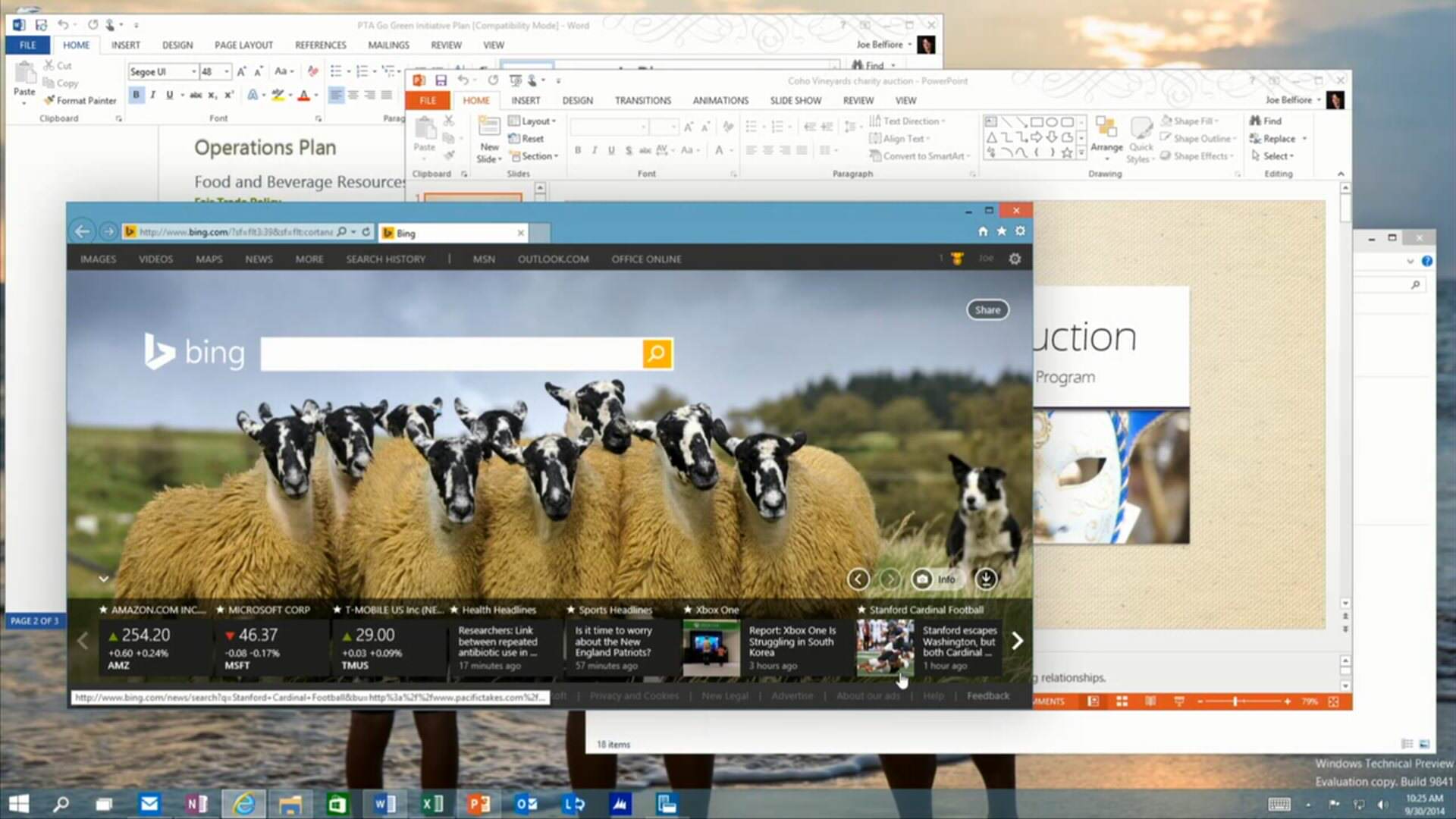Launch Excel from the taskbar
The image size is (1456, 819).
[x=432, y=804]
